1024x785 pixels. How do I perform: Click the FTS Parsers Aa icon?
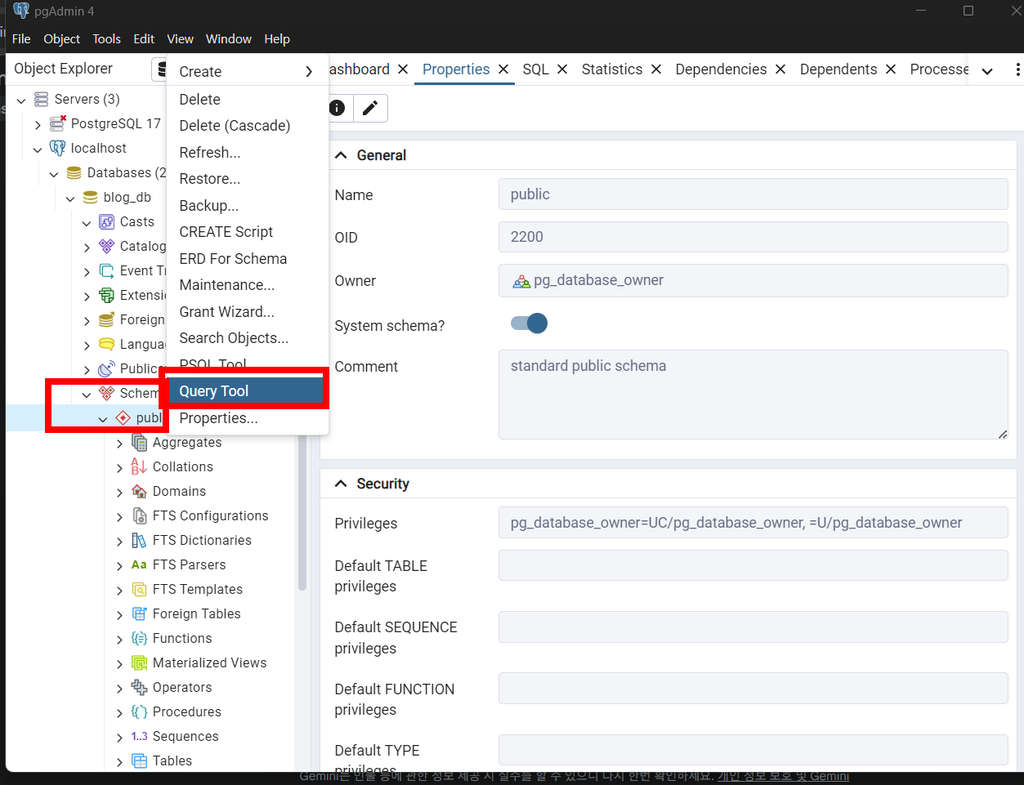140,564
